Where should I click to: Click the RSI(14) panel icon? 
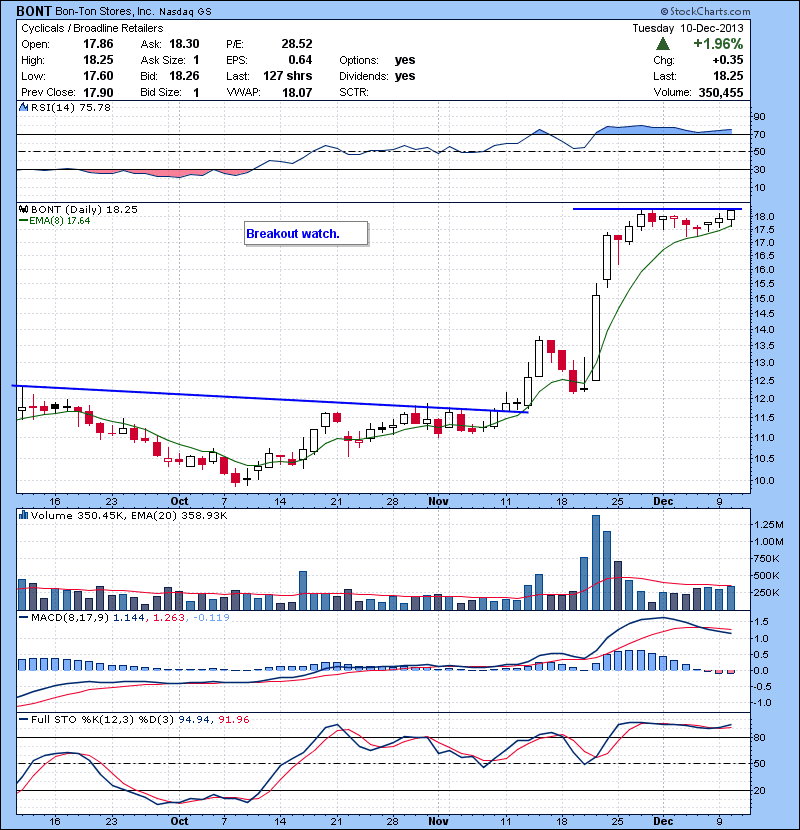[x=23, y=107]
